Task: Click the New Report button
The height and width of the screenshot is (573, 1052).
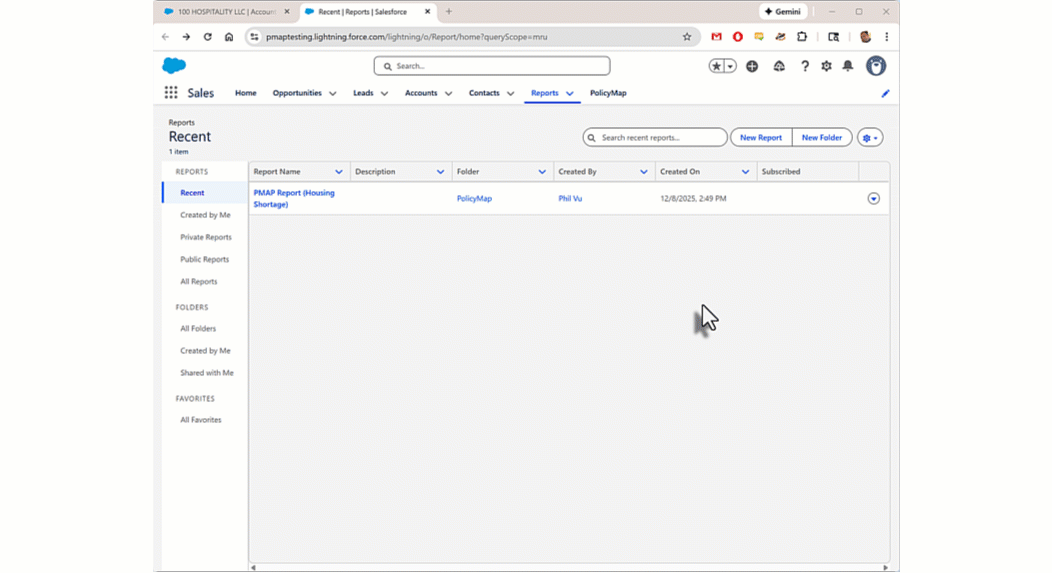Action: (761, 138)
